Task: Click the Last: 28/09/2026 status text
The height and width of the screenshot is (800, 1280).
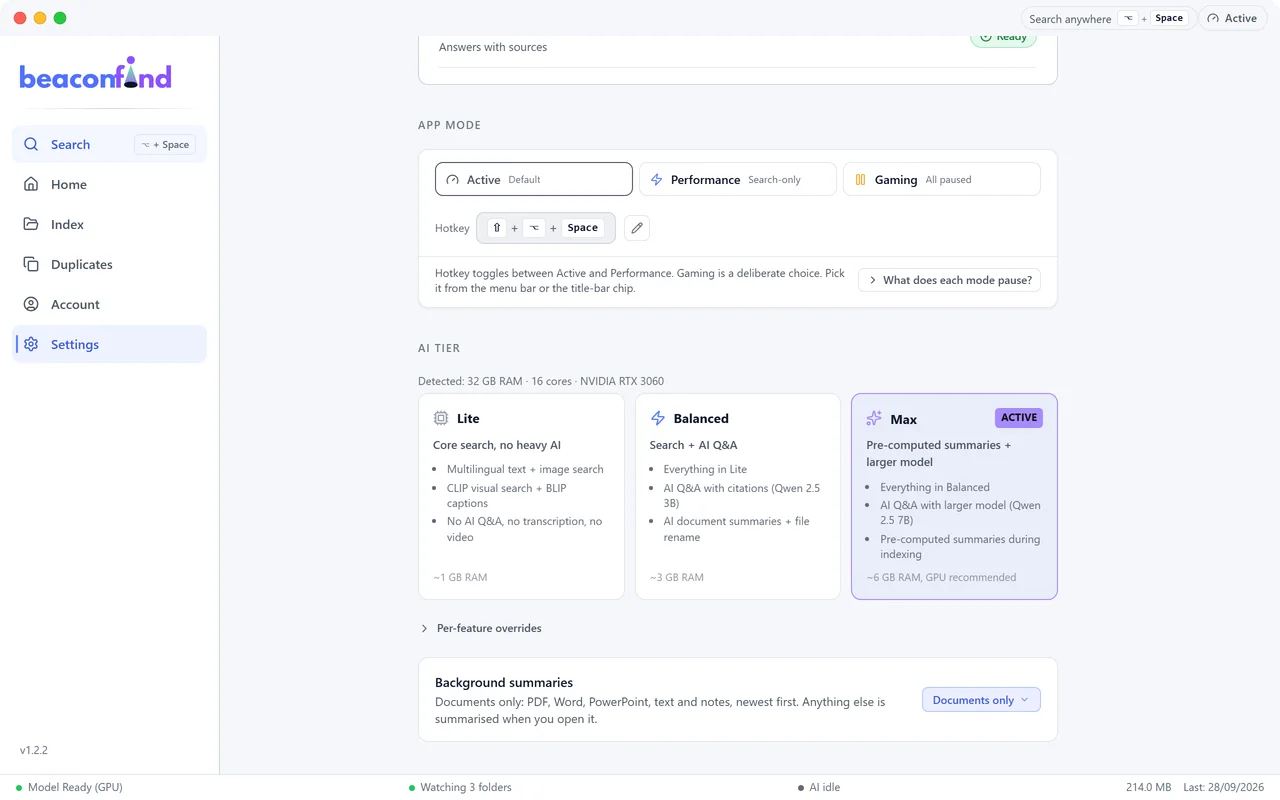Action: click(1224, 788)
